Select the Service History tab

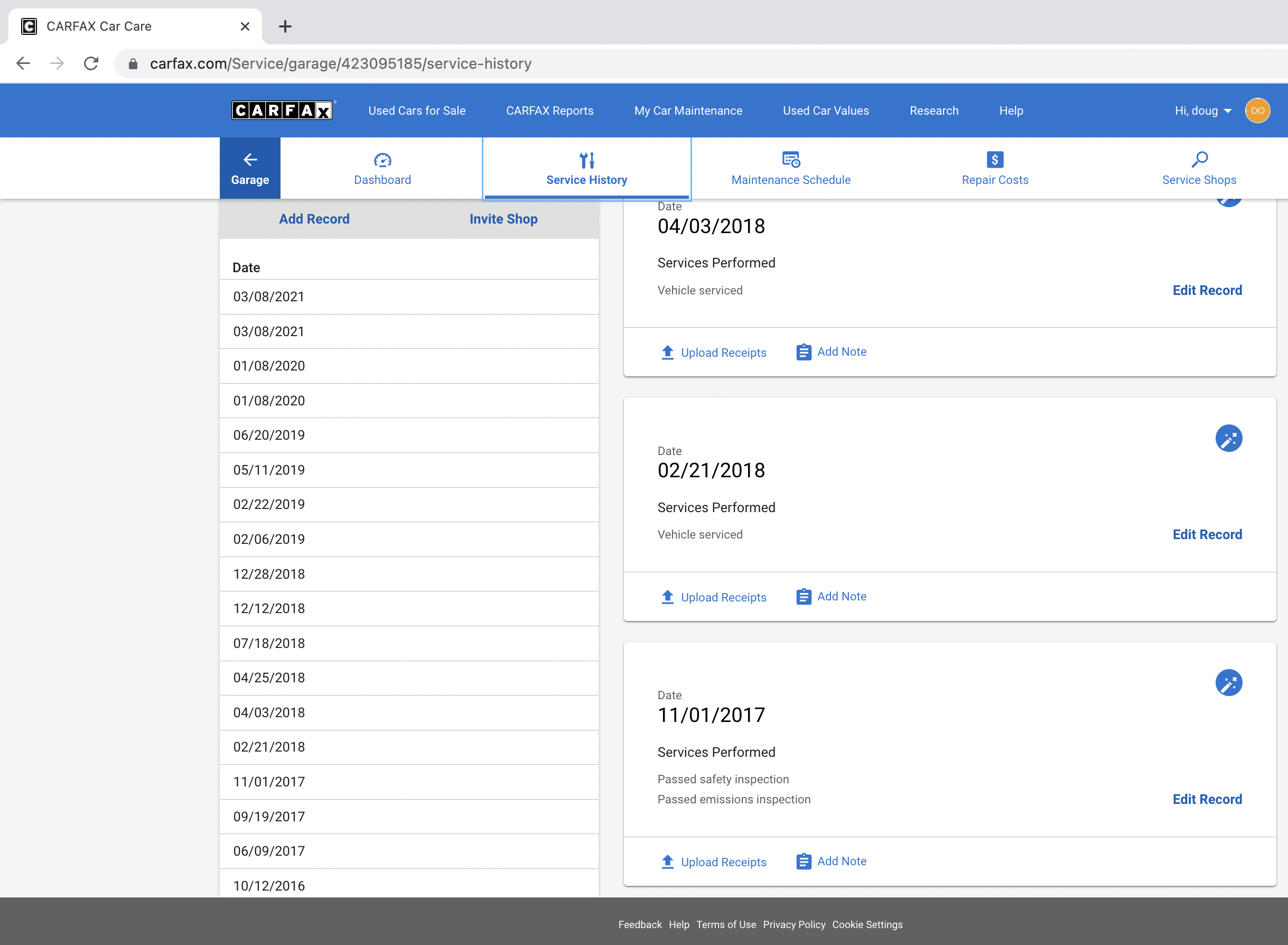(586, 168)
